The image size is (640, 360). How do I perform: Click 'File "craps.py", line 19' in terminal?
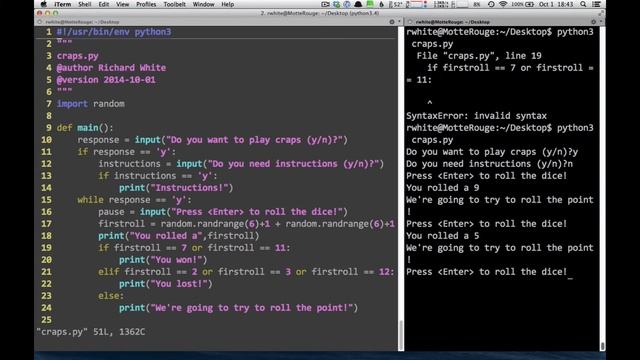(479, 56)
